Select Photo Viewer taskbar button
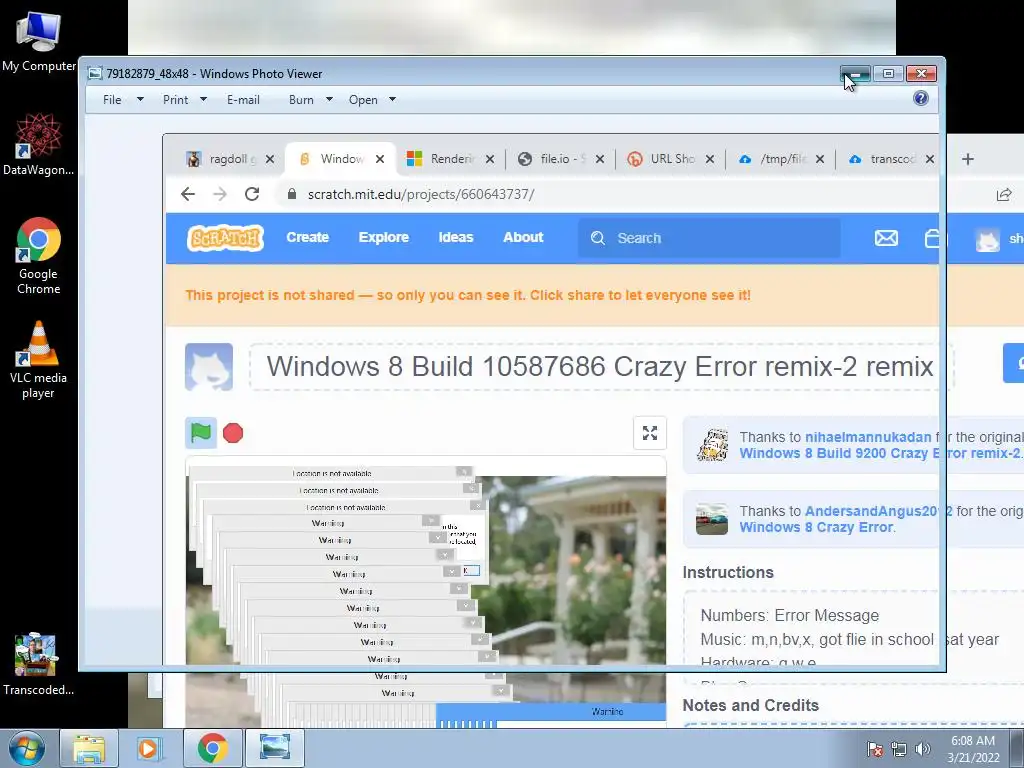 coord(274,748)
